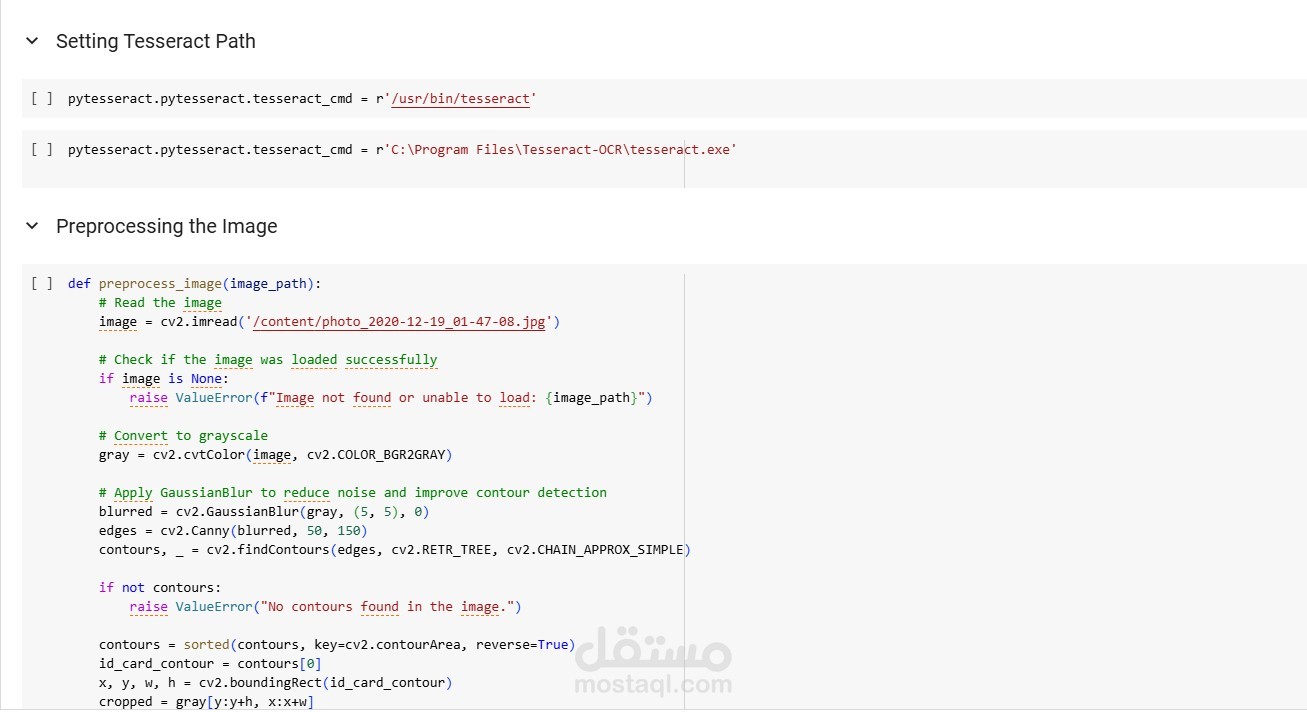Image resolution: width=1307 pixels, height=712 pixels.
Task: Click the cv2.Canny(blurred, 50, 150) line
Action: [x=233, y=530]
